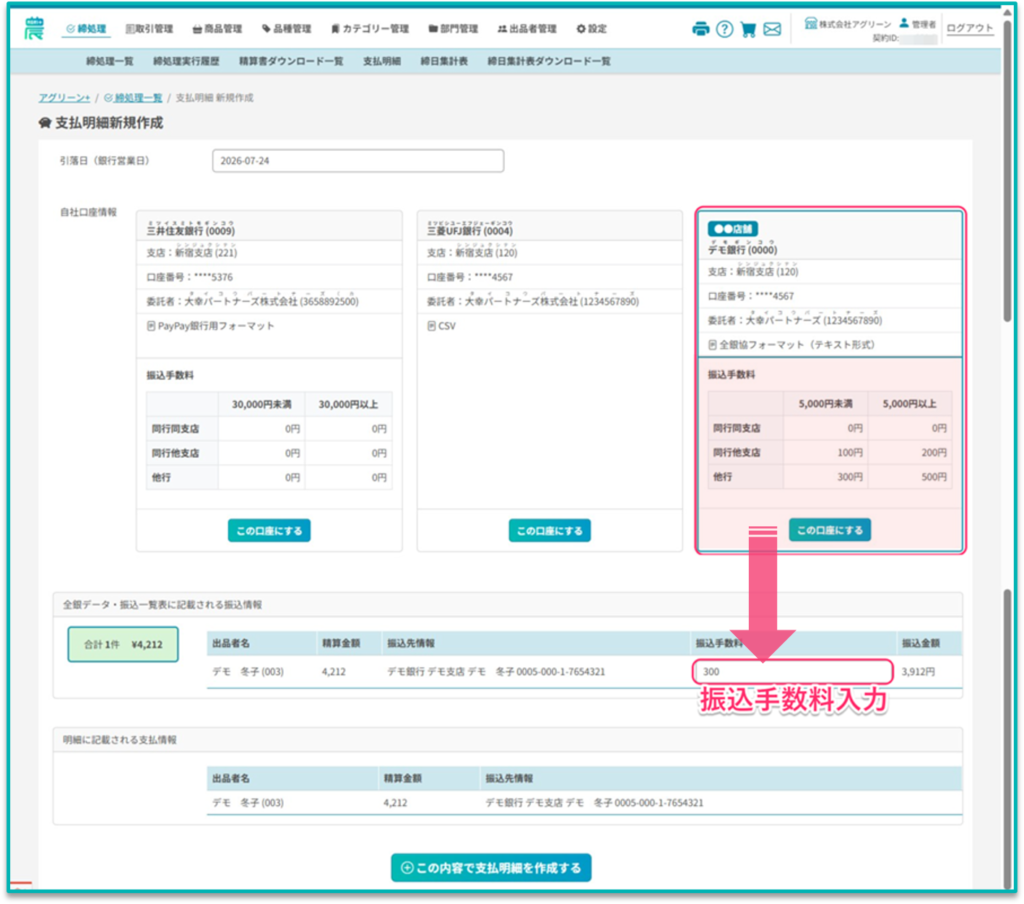Click the green Agreen logo icon
Image resolution: width=1024 pixels, height=904 pixels.
[x=34, y=28]
